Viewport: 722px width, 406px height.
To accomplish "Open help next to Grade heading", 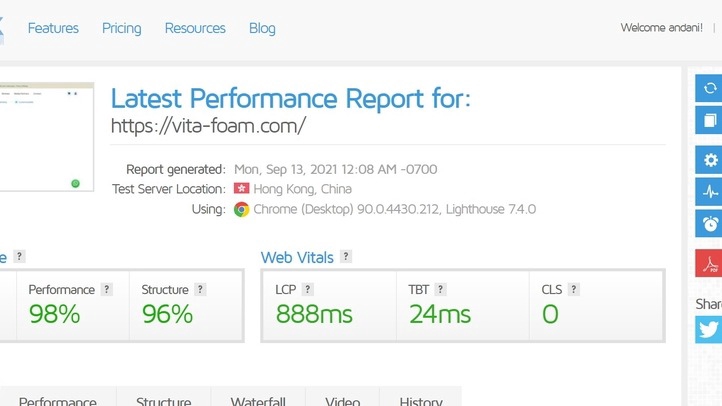I will click(x=19, y=256).
